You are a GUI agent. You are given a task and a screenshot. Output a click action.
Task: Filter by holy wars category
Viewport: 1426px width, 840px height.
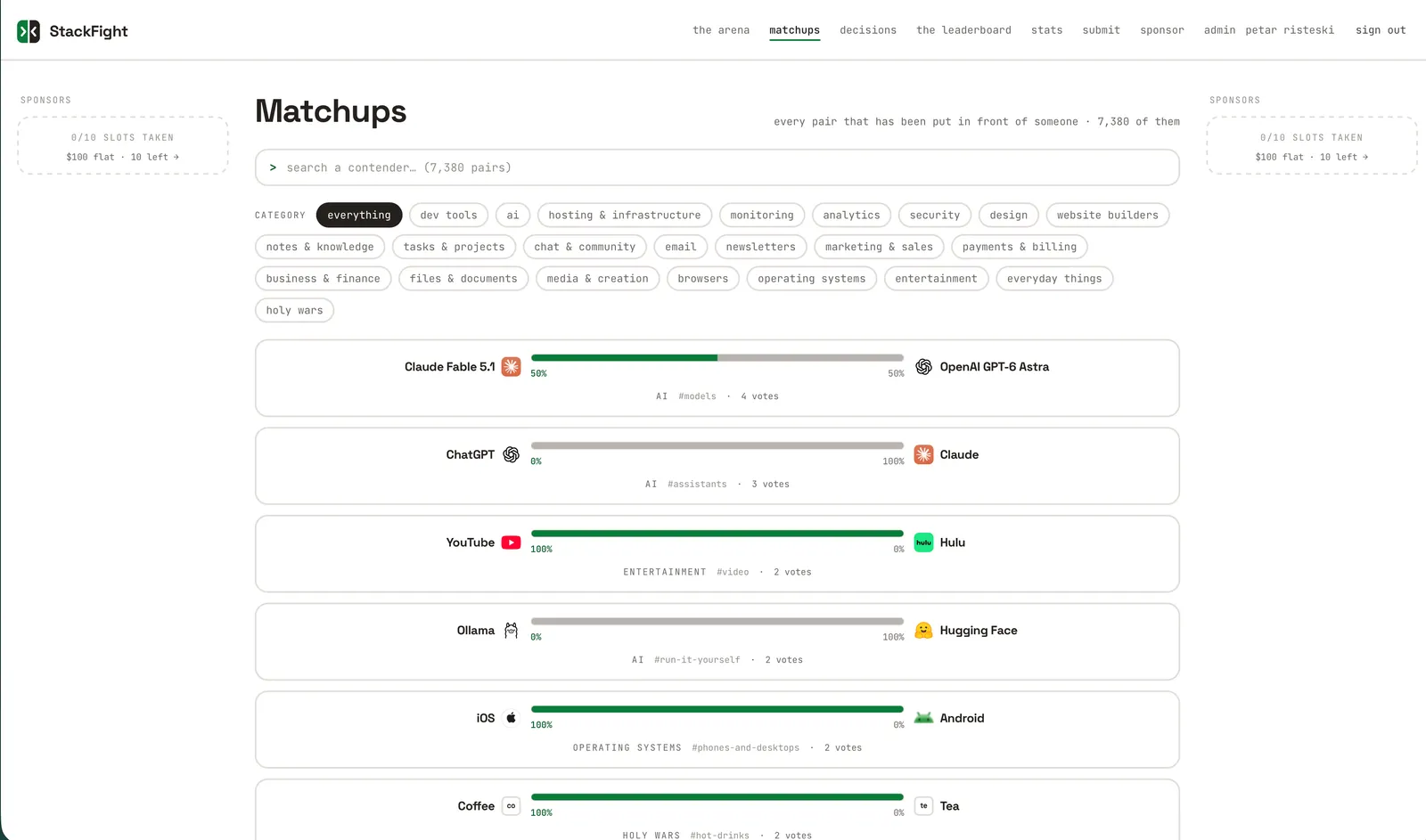pos(294,310)
